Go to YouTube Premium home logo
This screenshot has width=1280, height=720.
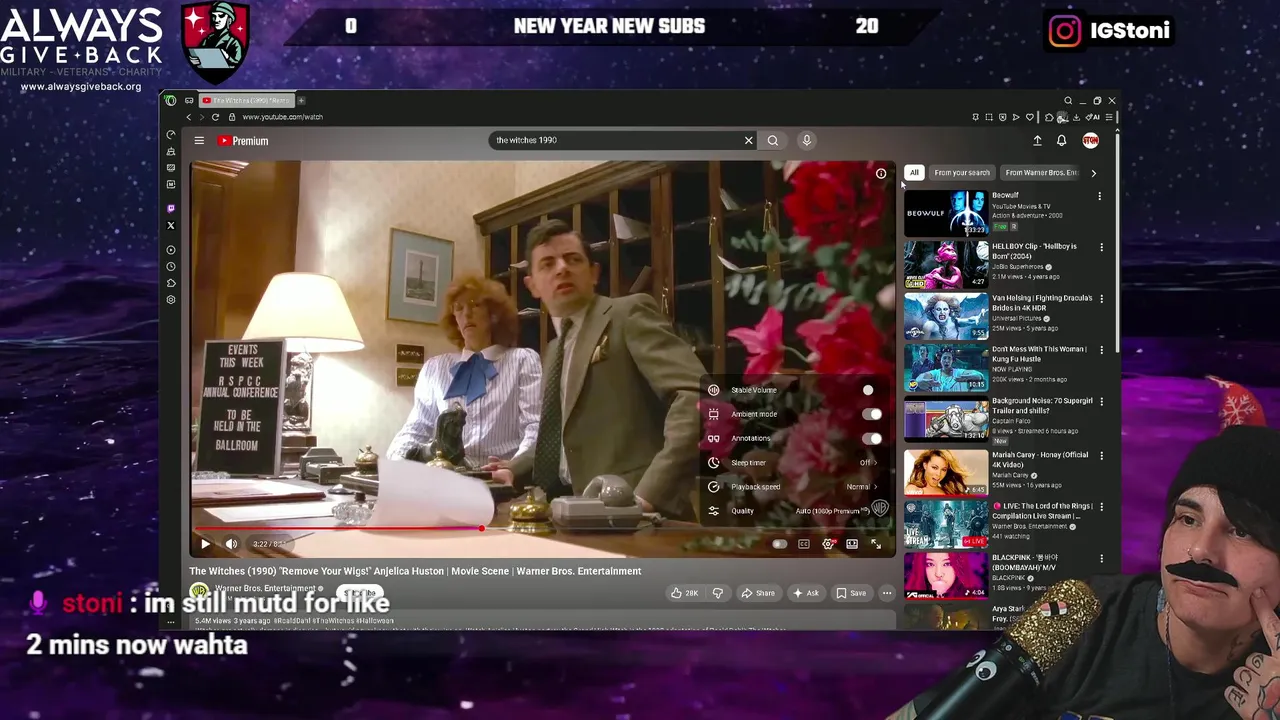243,141
